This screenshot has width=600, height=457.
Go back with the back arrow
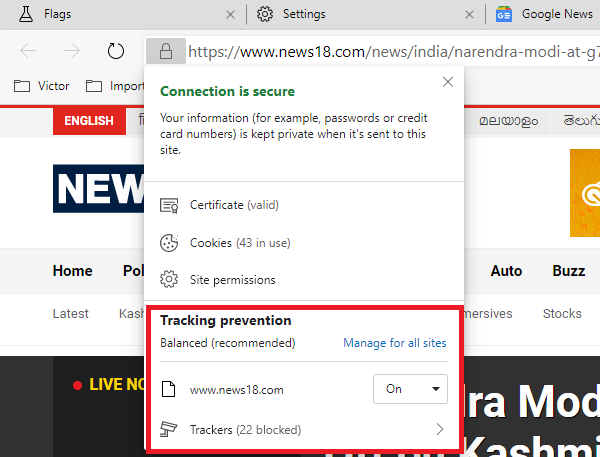[28, 51]
